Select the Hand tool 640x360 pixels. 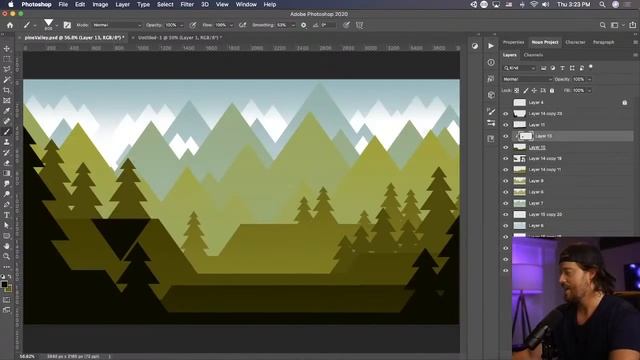(x=7, y=246)
